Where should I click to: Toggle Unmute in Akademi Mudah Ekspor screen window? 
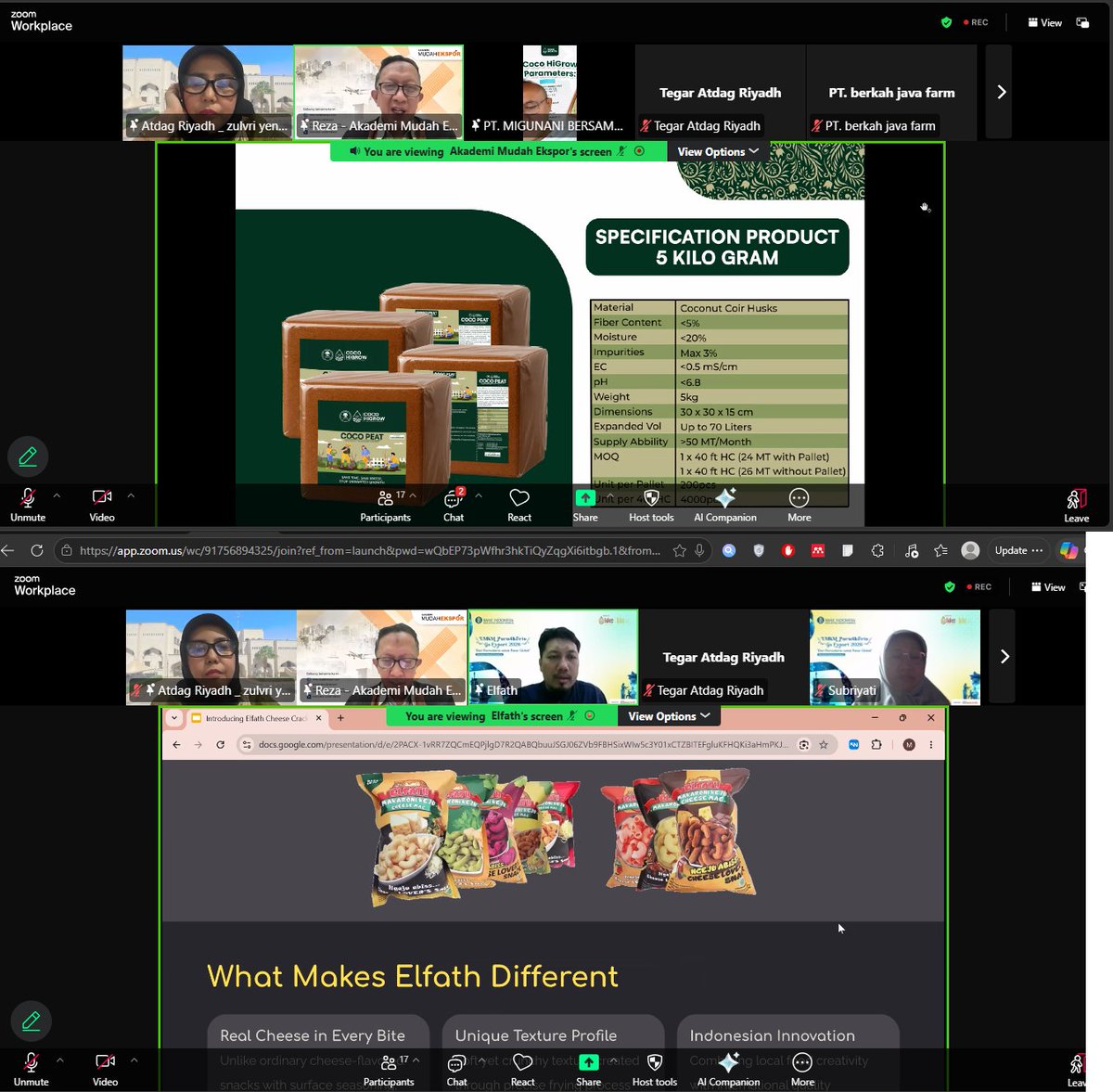click(x=28, y=506)
